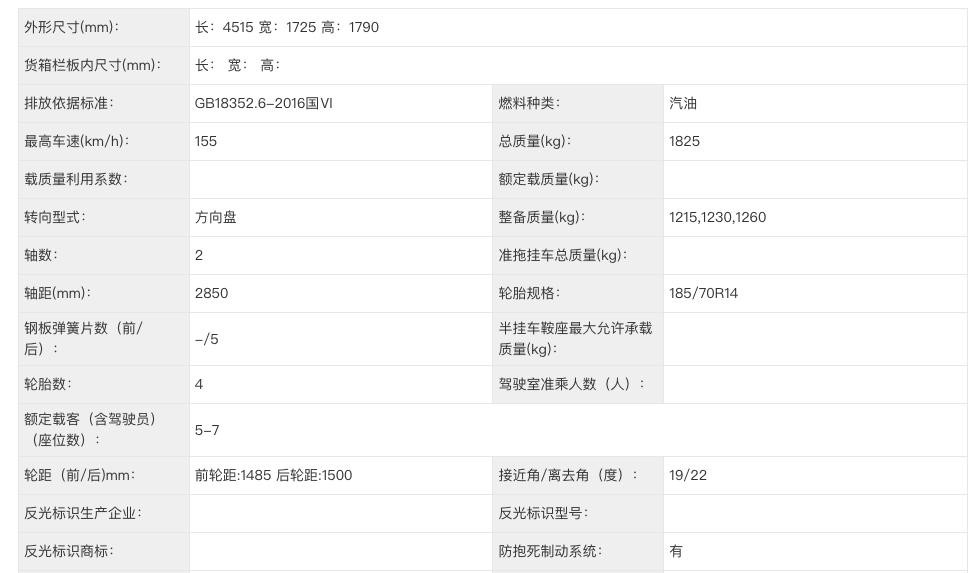Viewport: 973px width, 573px height.
Task: Select the tire specification 185/70R14
Action: [704, 293]
